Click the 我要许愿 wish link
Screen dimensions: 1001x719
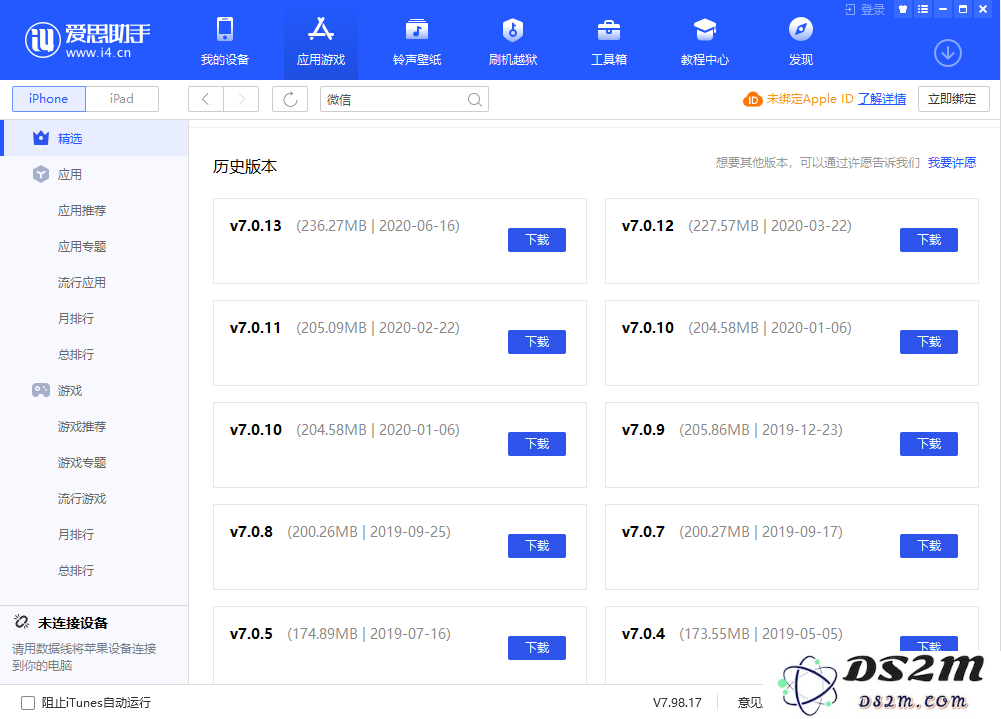(x=952, y=163)
